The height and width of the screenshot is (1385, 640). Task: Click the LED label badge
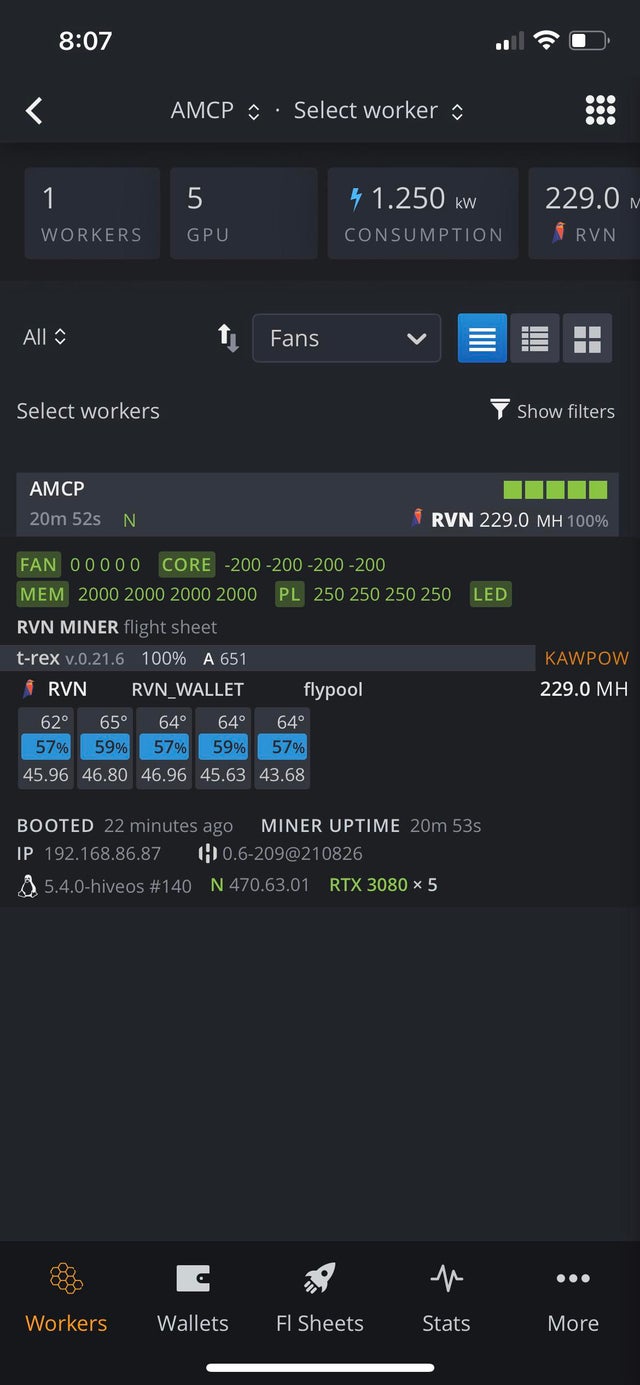coord(490,595)
